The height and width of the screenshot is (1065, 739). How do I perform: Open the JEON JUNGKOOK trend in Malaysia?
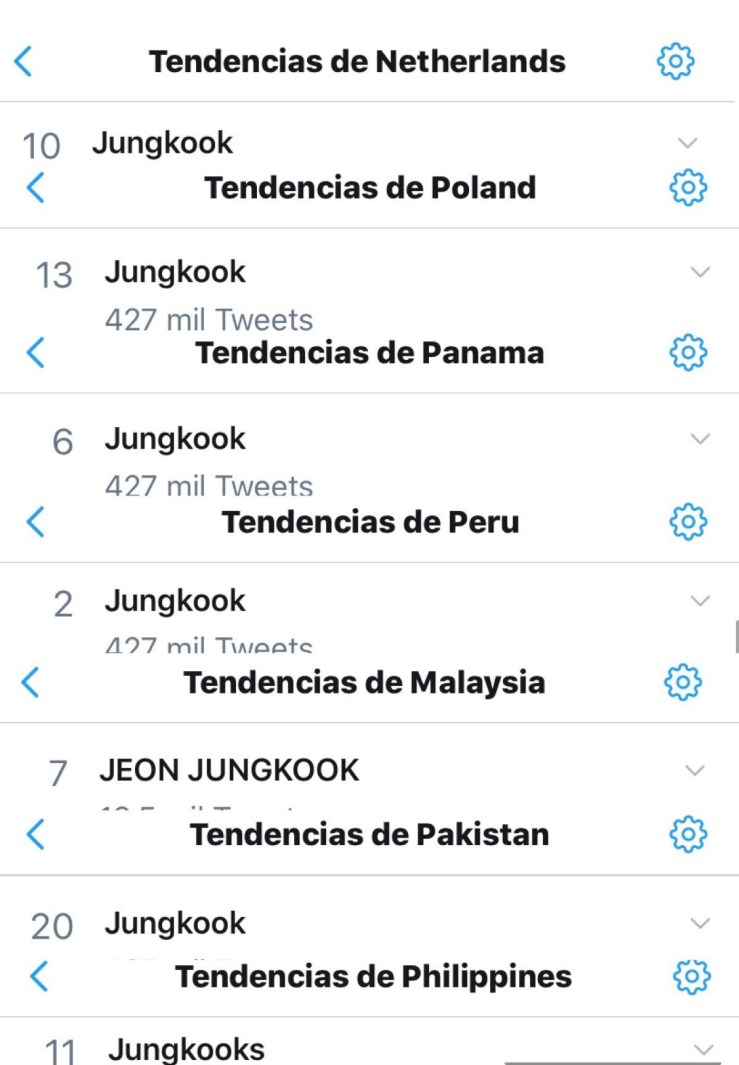click(228, 770)
